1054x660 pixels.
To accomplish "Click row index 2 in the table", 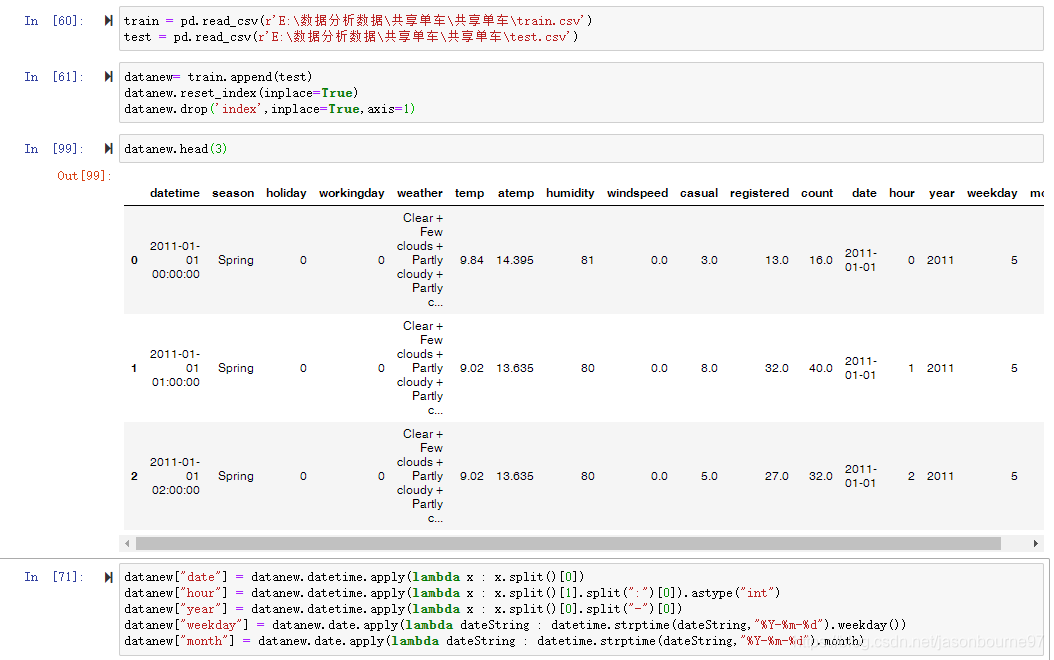I will point(134,477).
